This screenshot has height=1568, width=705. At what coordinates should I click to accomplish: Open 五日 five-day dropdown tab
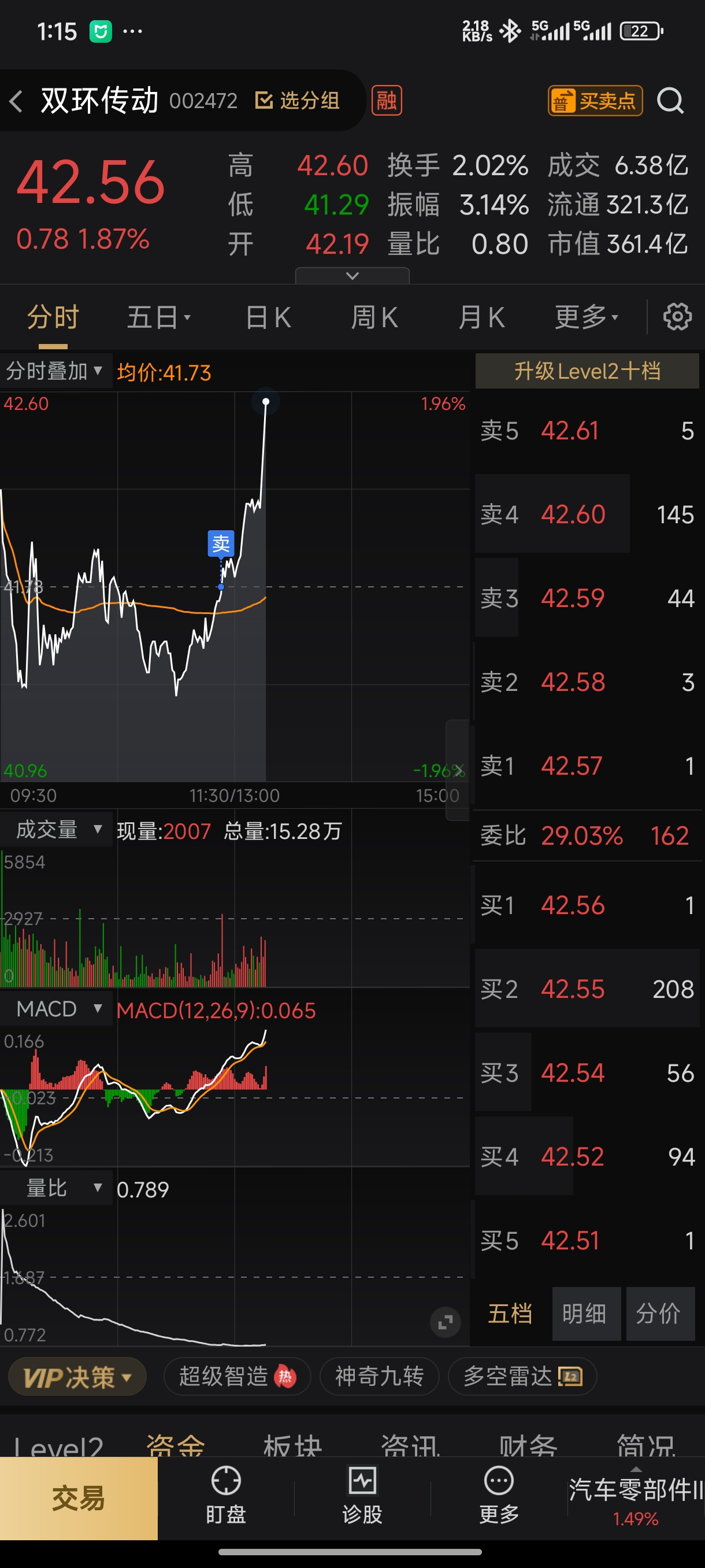point(159,317)
